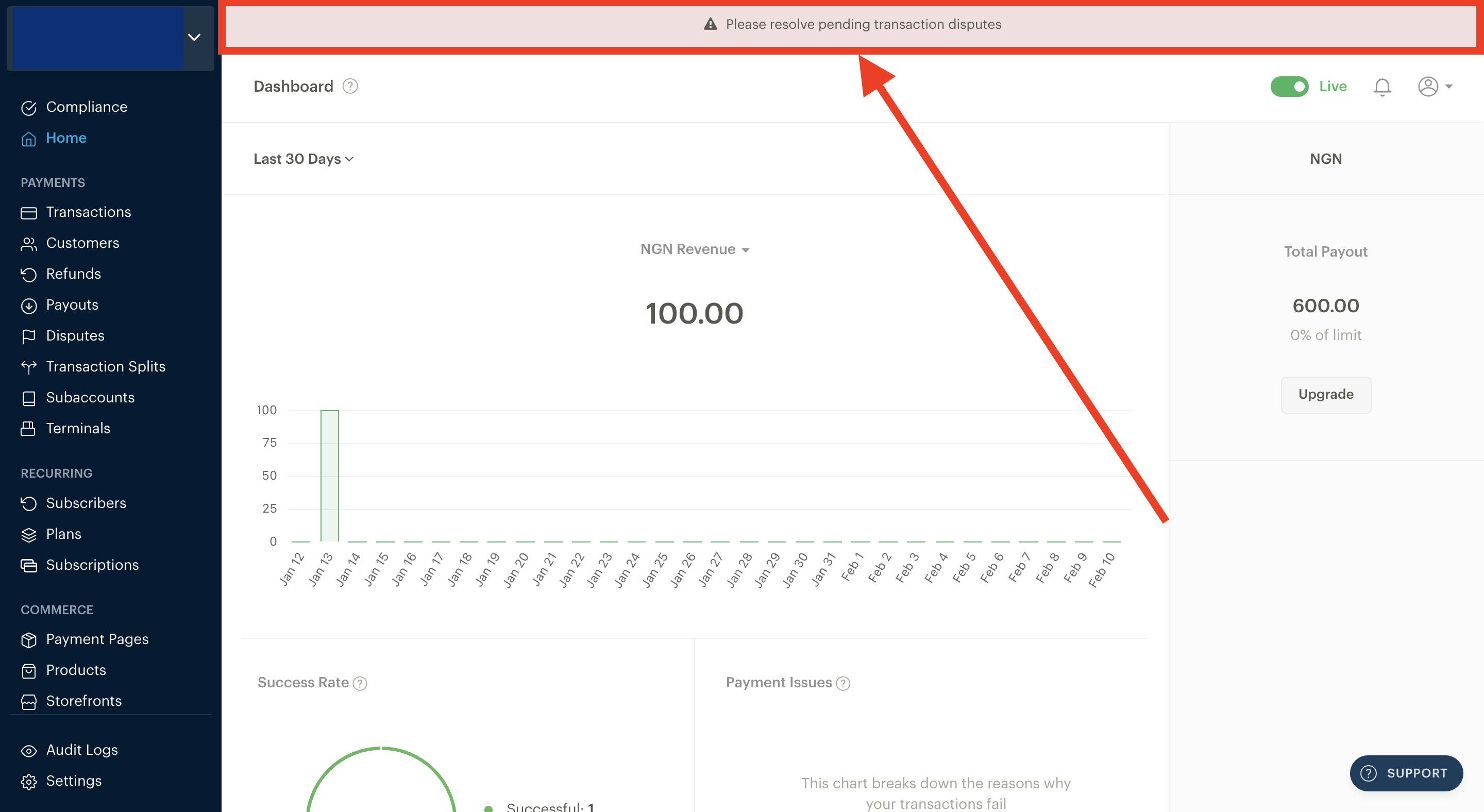This screenshot has width=1484, height=812.
Task: Click the Payouts download-circle icon
Action: (29, 306)
